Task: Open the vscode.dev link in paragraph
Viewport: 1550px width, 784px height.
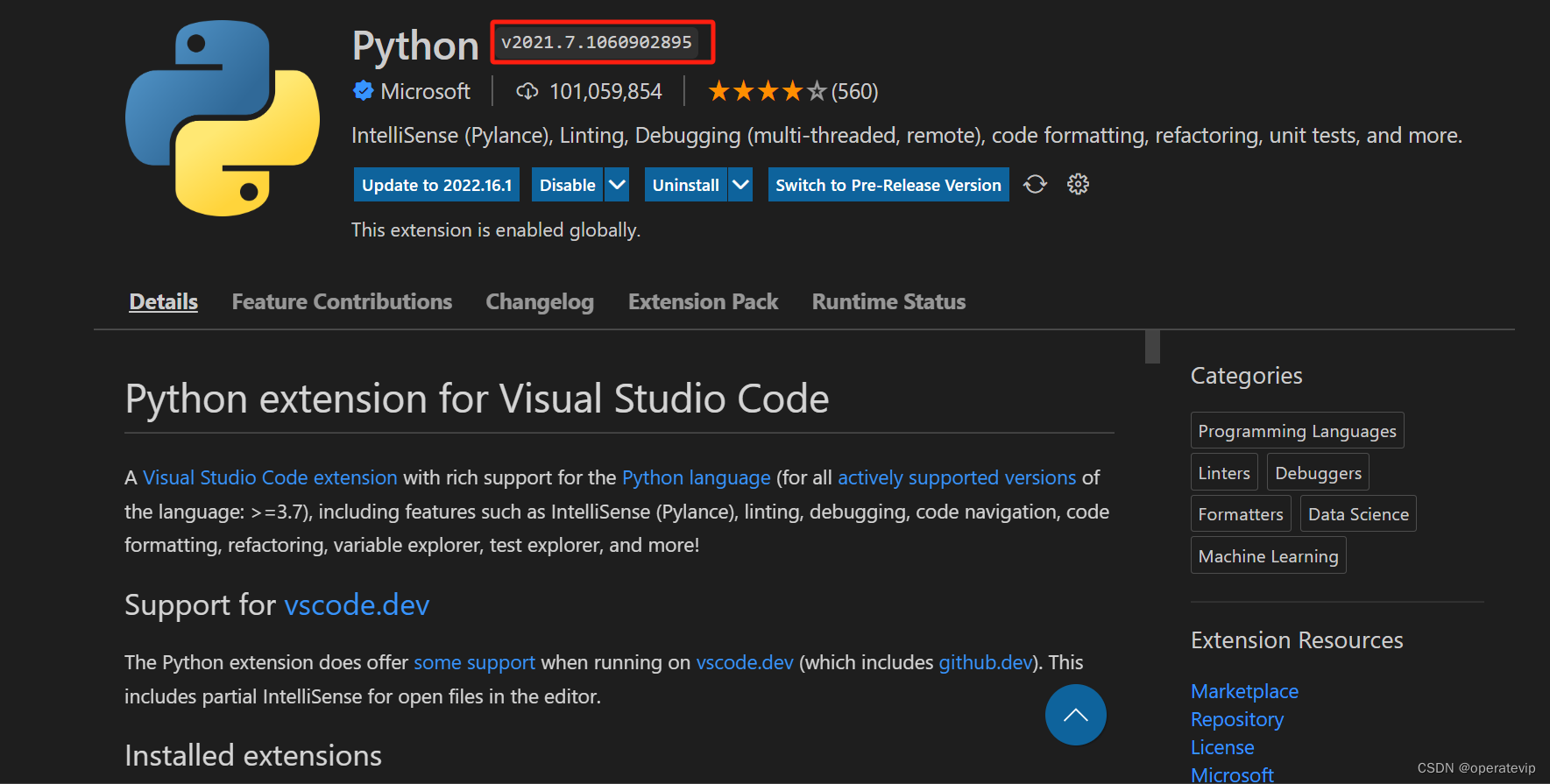Action: [x=745, y=662]
